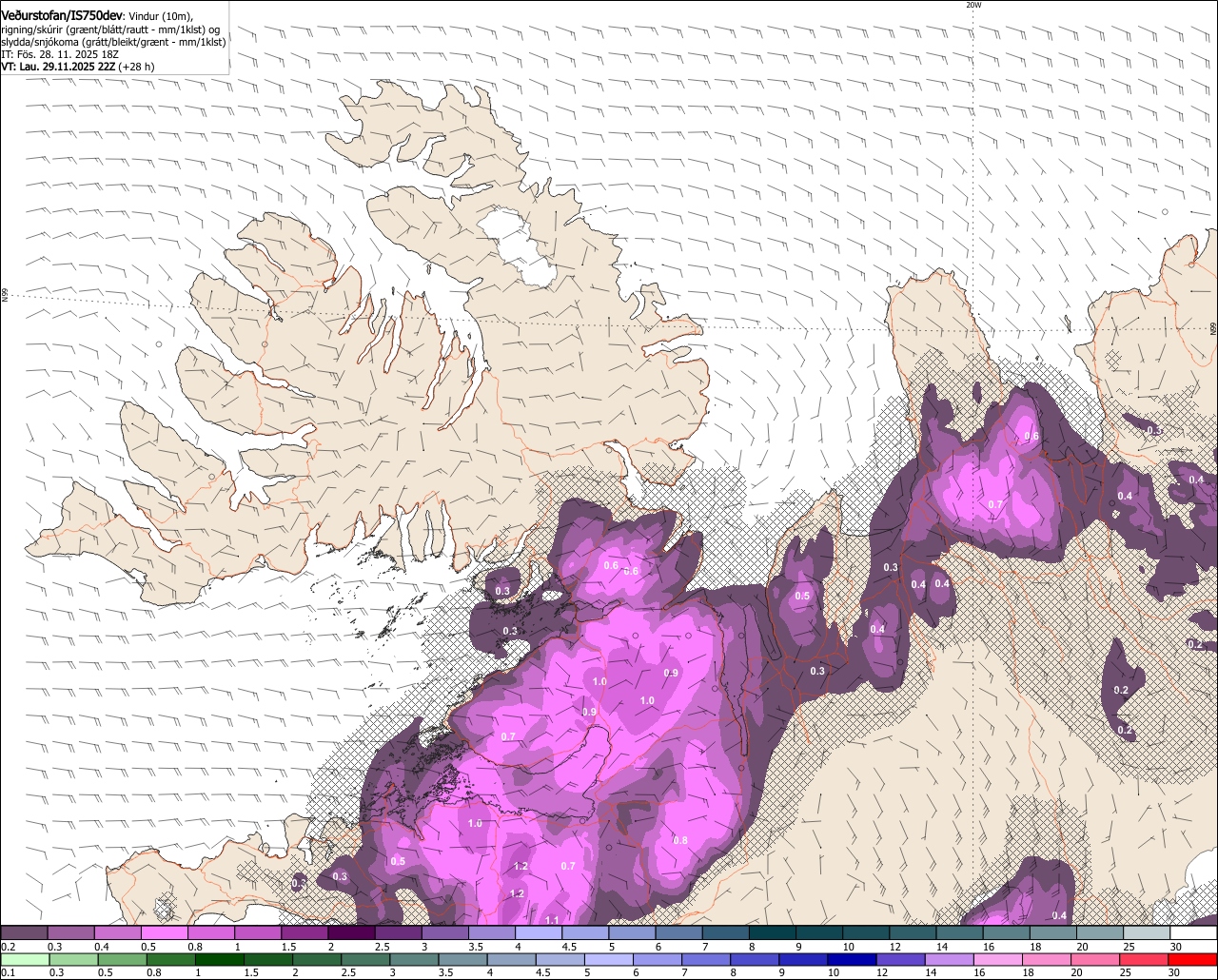Select the dark teal upper swatch labeled 8
This screenshot has width=1218, height=980.
pos(772,933)
